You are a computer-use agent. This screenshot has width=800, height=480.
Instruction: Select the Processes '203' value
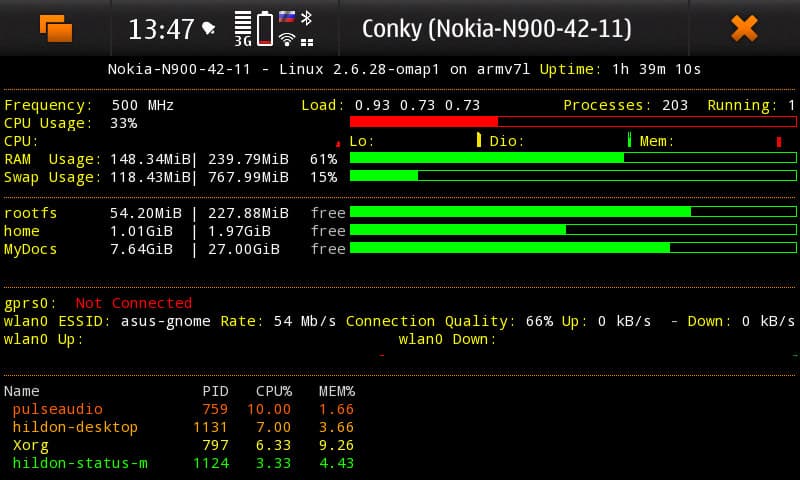click(675, 106)
